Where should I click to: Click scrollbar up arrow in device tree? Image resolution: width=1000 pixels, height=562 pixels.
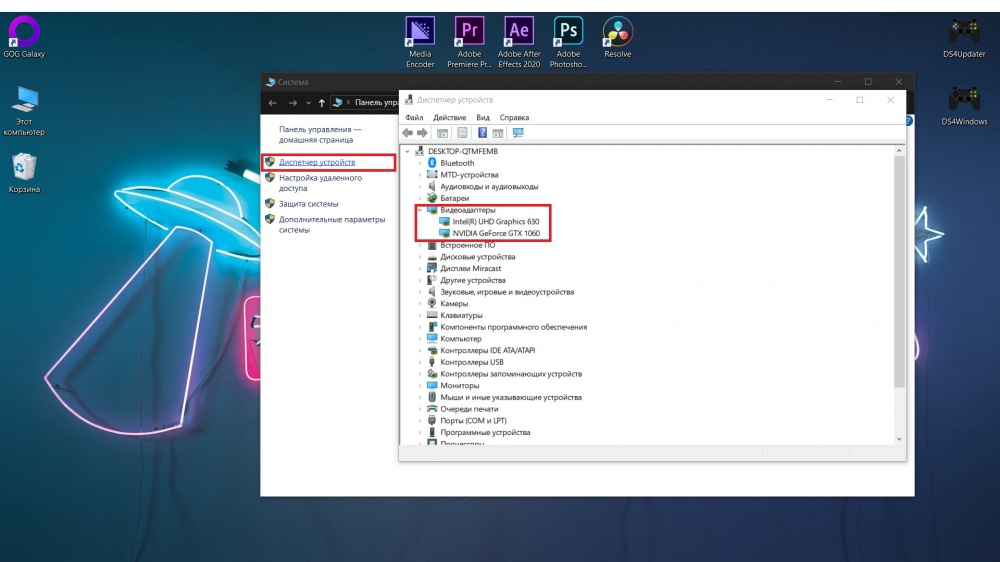point(899,151)
